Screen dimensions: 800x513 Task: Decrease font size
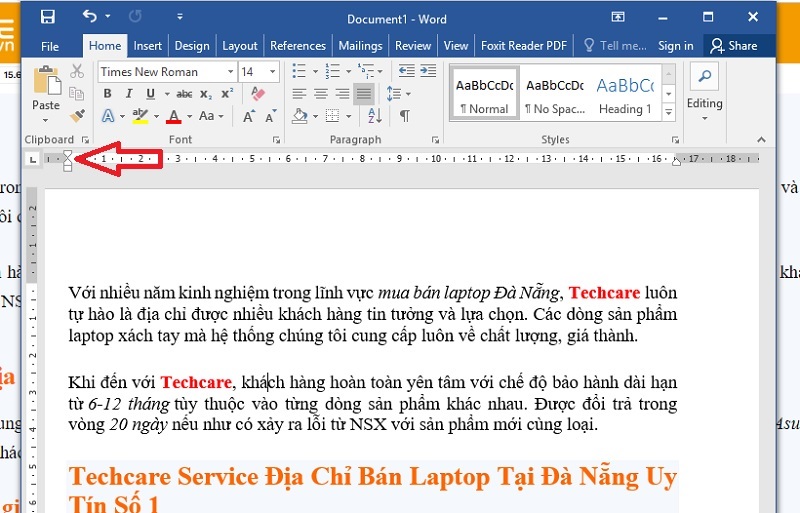270,116
